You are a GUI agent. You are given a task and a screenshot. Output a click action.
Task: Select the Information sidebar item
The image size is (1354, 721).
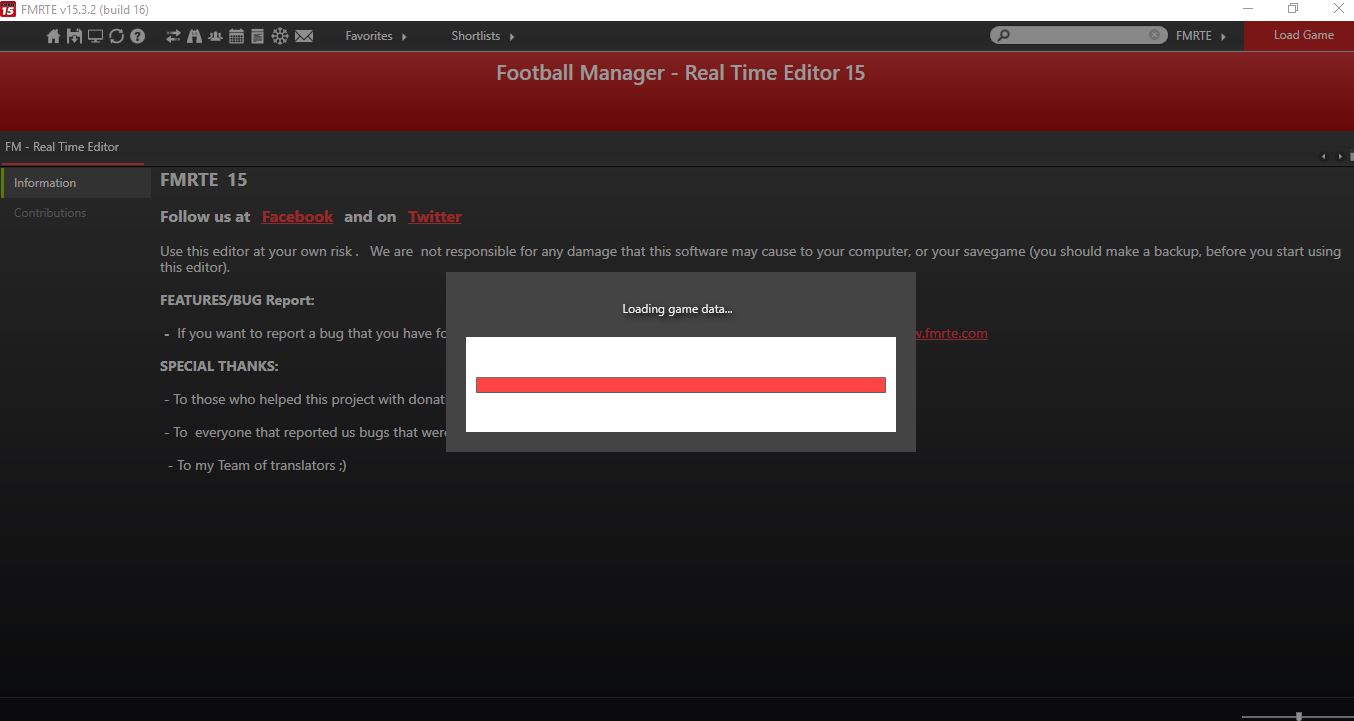coord(45,183)
